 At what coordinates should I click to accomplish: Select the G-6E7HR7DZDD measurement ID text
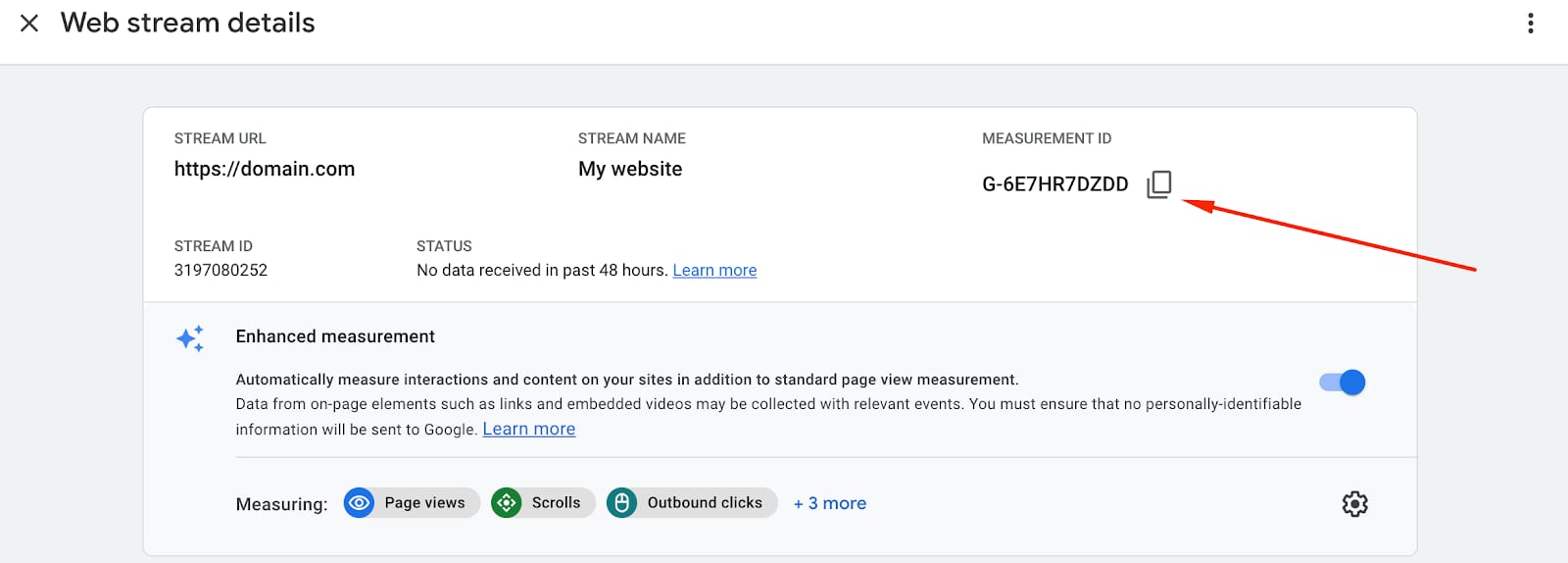coord(1054,184)
